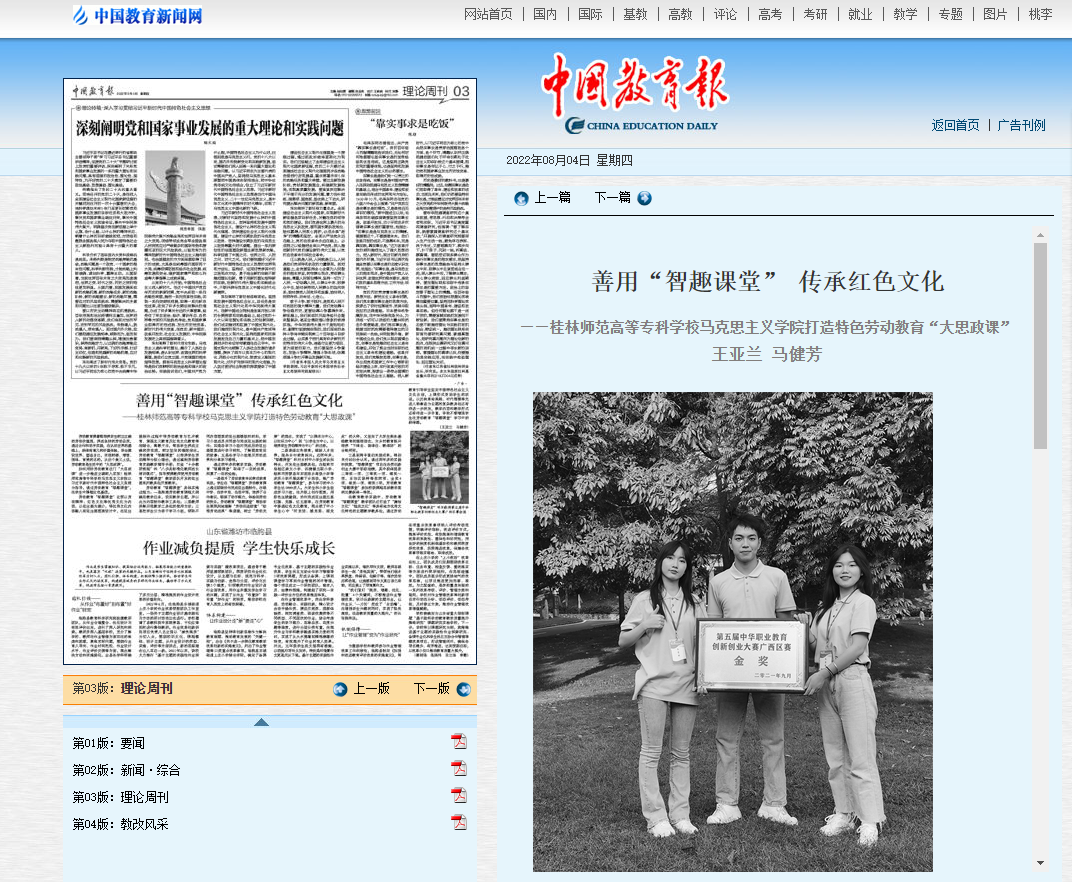Click the article scrollbar up arrow
The width and height of the screenshot is (1072, 882).
point(1041,235)
